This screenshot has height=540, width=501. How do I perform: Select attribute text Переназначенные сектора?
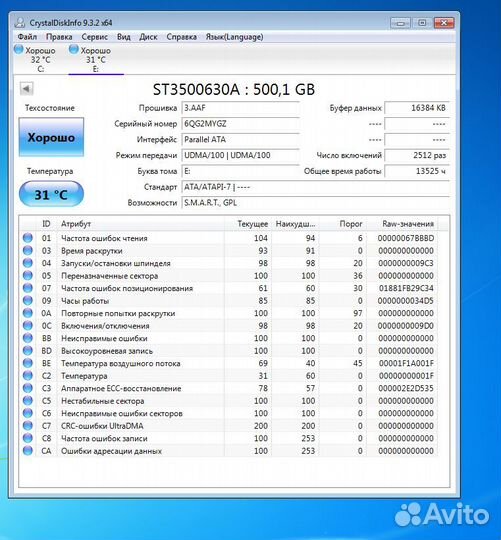[x=109, y=276]
